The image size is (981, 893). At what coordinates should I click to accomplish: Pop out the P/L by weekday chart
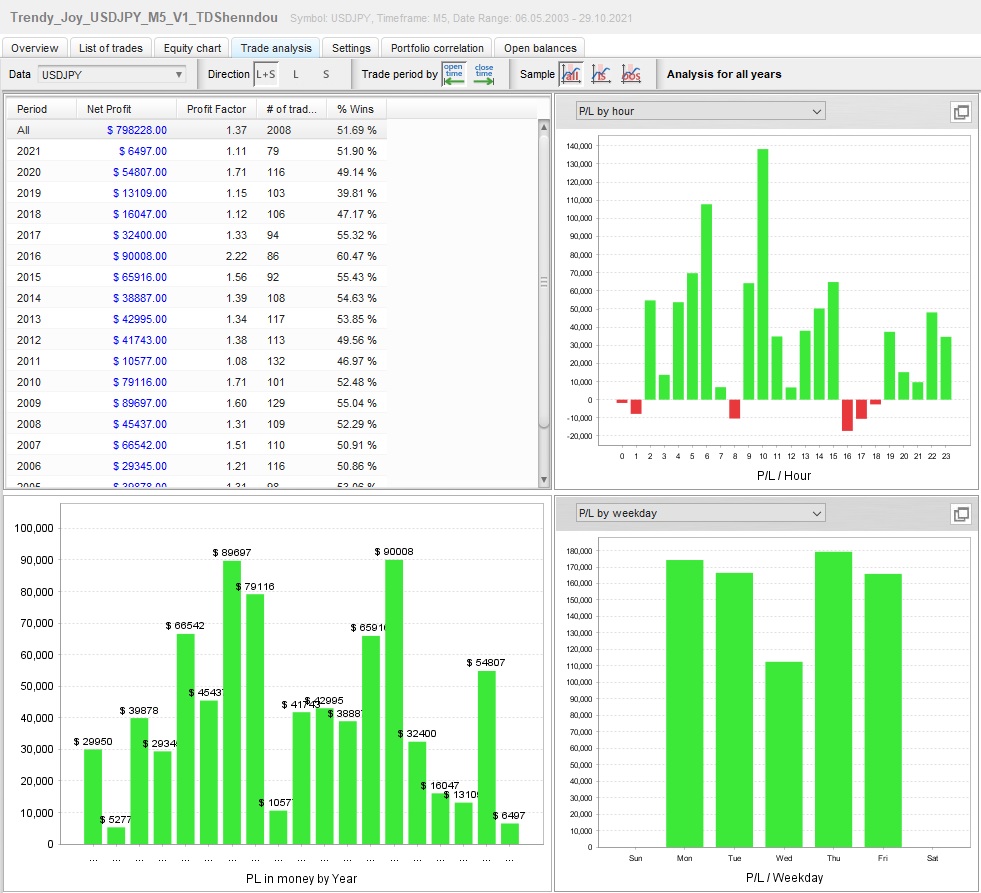pyautogui.click(x=961, y=514)
